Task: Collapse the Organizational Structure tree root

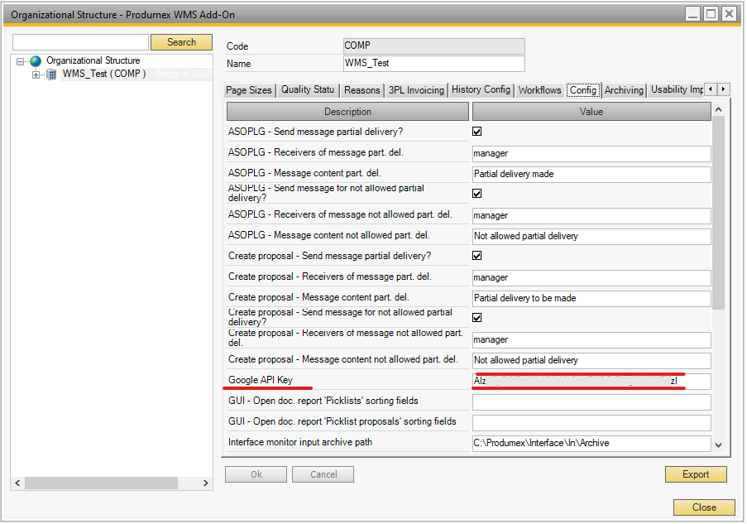Action: pos(20,61)
